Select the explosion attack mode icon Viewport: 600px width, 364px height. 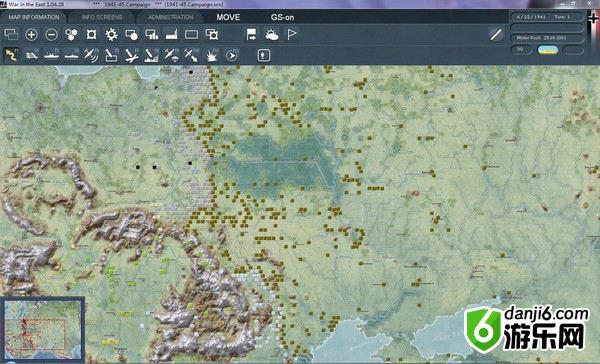tap(212, 56)
